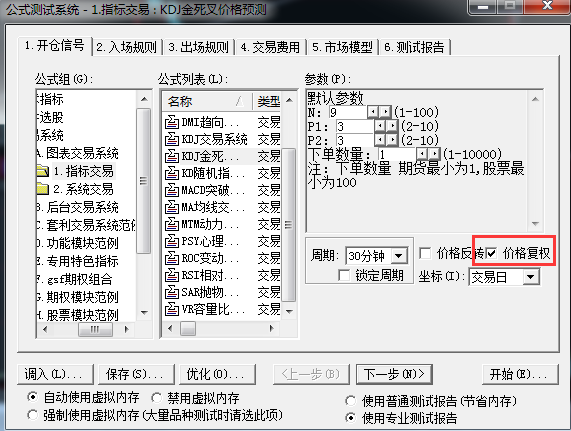Choose 使用普通测试报告 radio button
The image size is (571, 431).
350,401
